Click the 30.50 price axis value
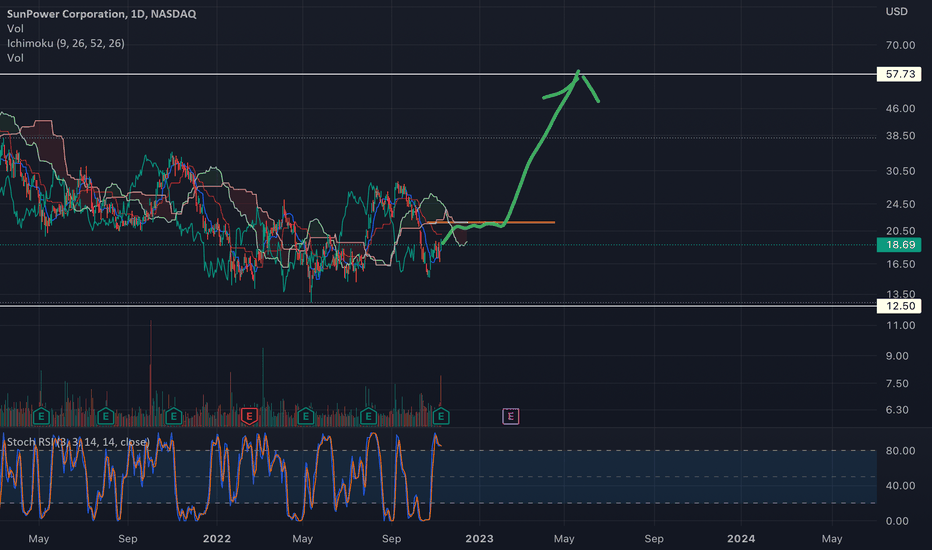The width and height of the screenshot is (932, 550). (900, 171)
